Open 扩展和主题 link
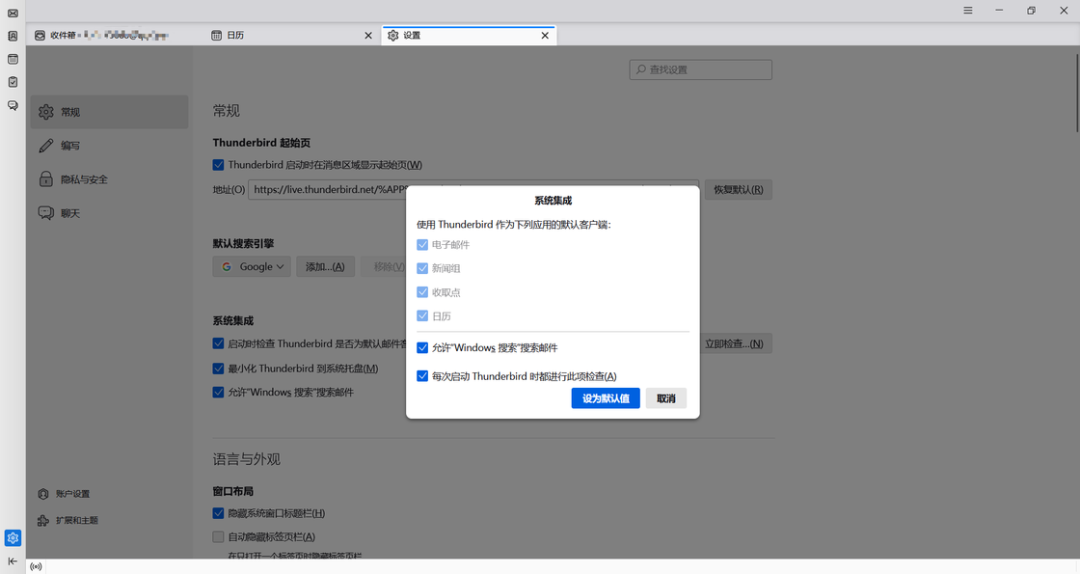This screenshot has width=1080, height=574. tap(68, 520)
